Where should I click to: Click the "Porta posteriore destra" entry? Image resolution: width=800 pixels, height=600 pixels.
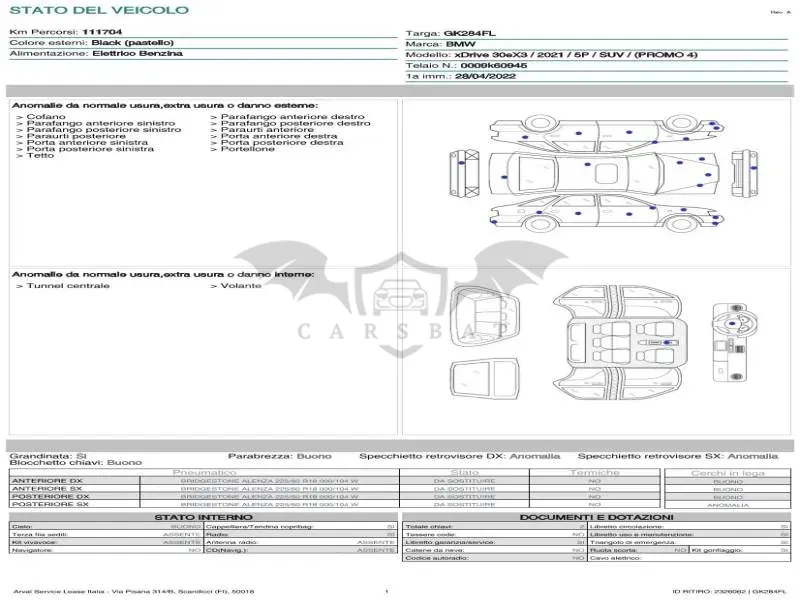click(282, 143)
